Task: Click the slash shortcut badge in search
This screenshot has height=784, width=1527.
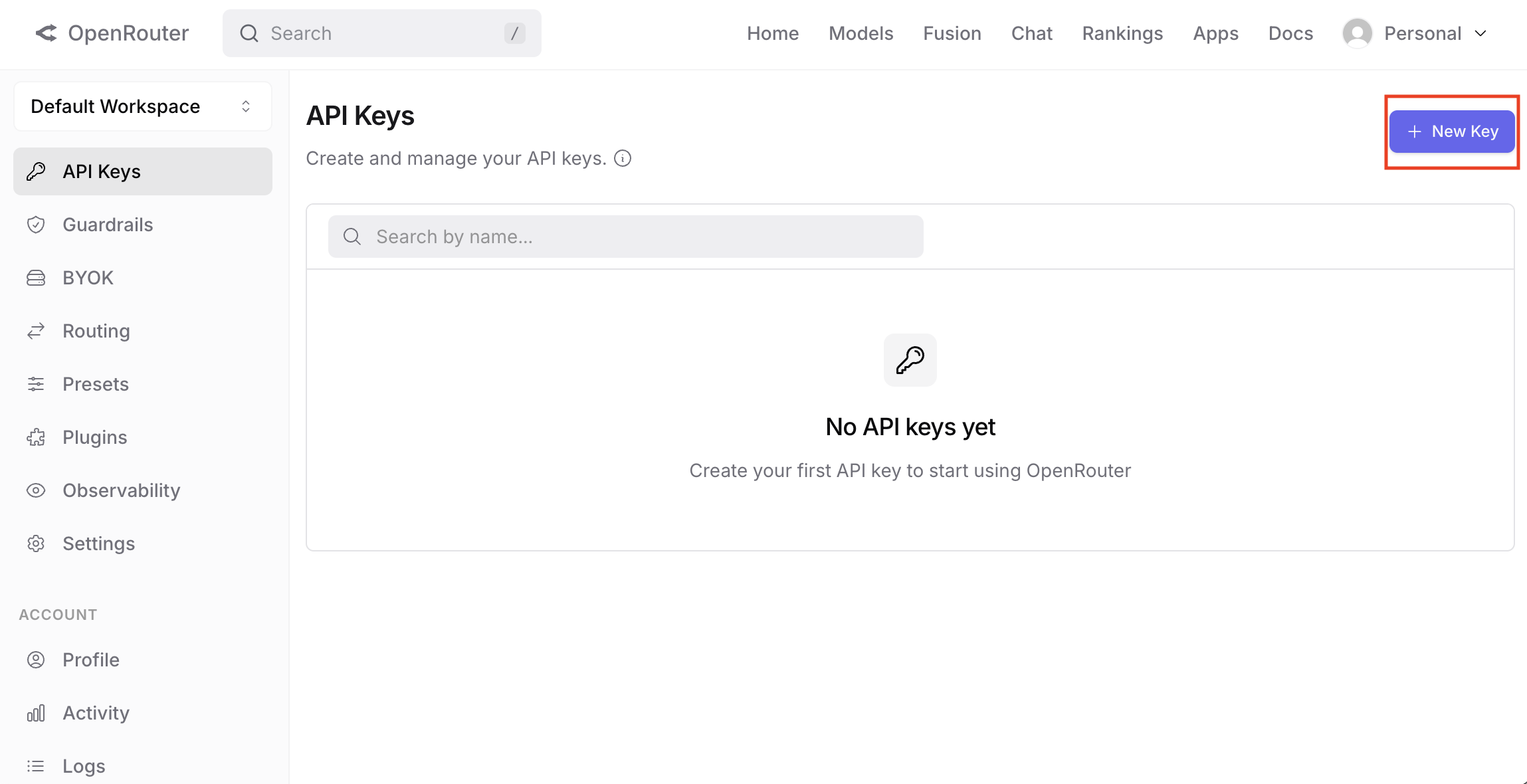Action: click(515, 33)
